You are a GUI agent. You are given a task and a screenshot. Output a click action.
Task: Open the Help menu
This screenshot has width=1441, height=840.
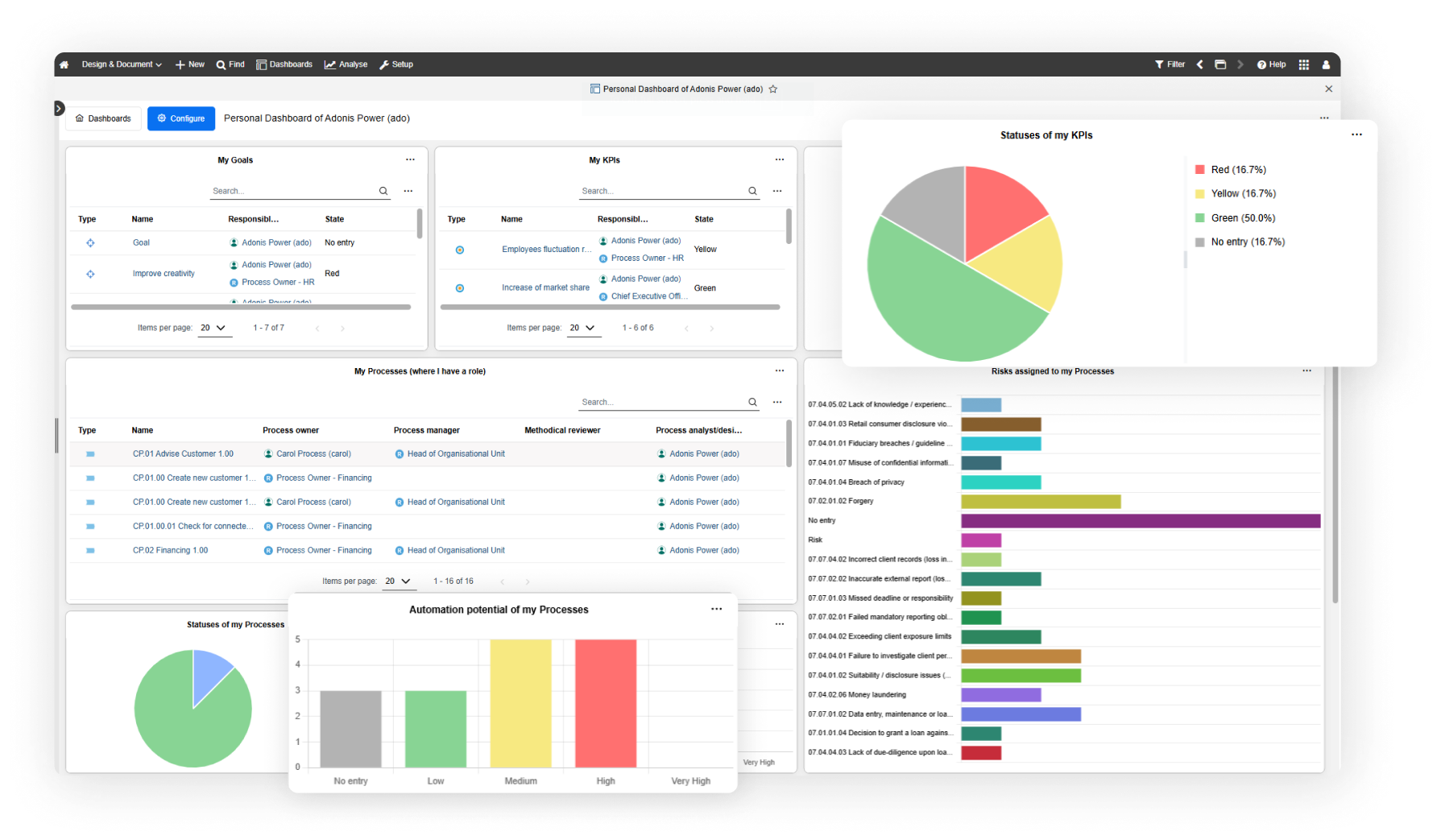coord(1272,64)
